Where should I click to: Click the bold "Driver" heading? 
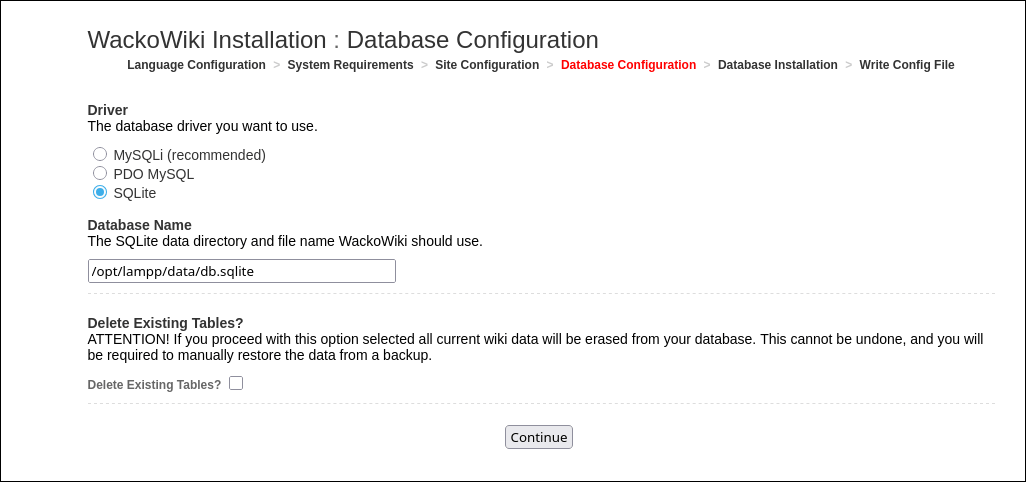(x=108, y=110)
